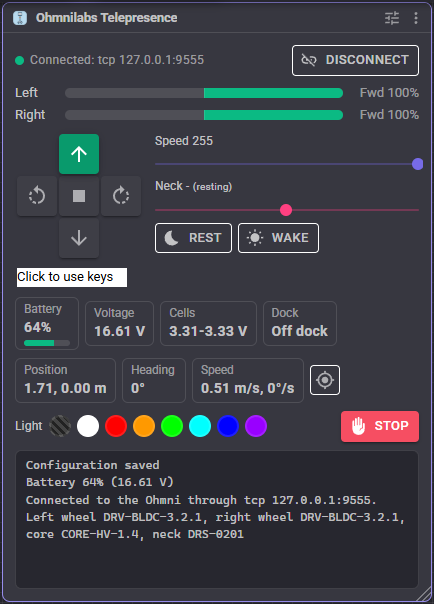Rotate the robot counterclockwise

tap(37, 196)
